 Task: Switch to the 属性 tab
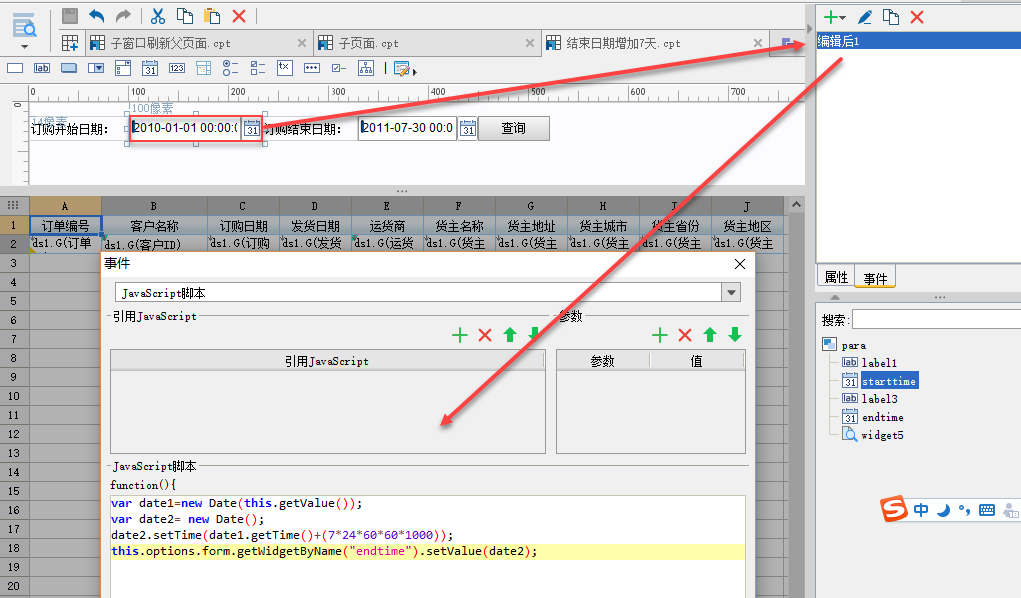click(836, 278)
